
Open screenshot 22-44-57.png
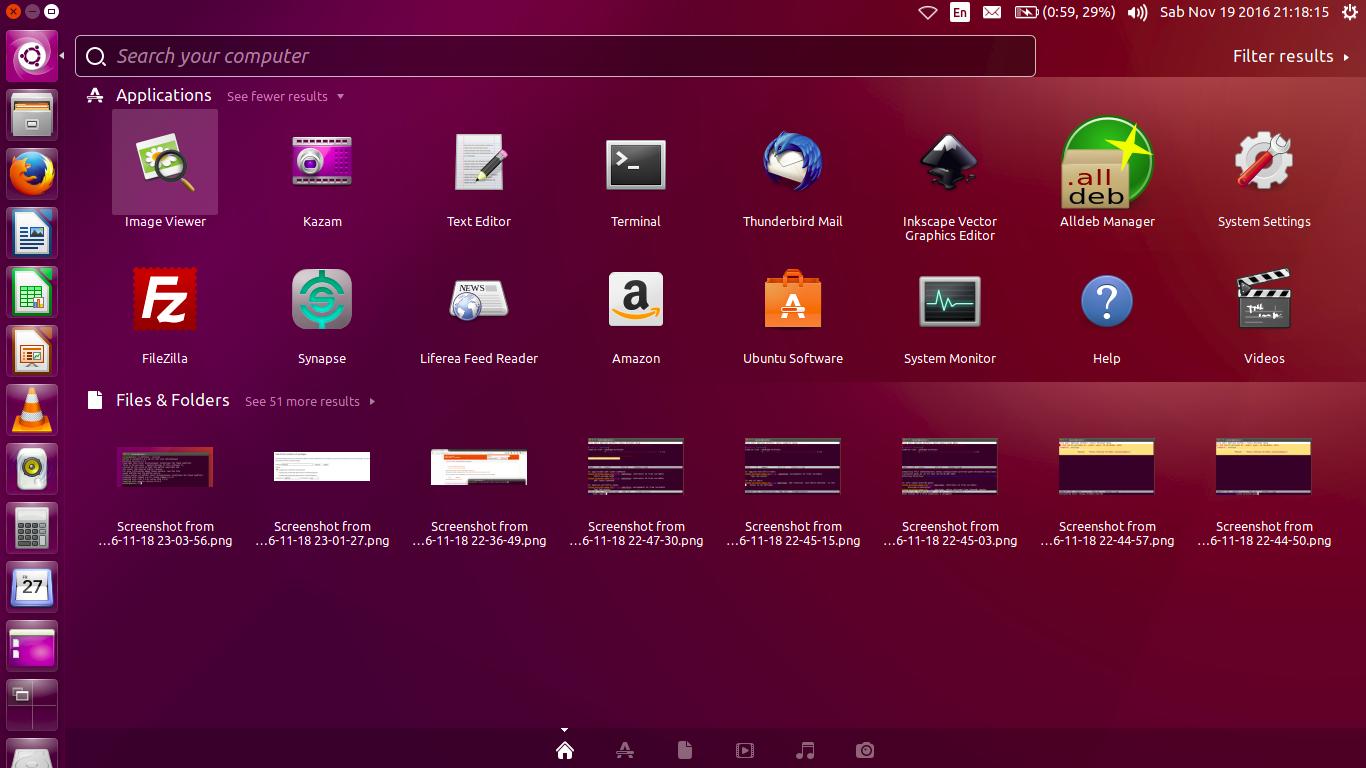click(x=1107, y=466)
